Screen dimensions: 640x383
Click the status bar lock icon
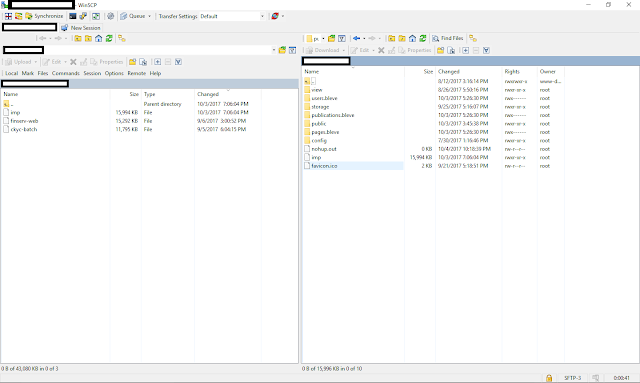click(x=549, y=378)
